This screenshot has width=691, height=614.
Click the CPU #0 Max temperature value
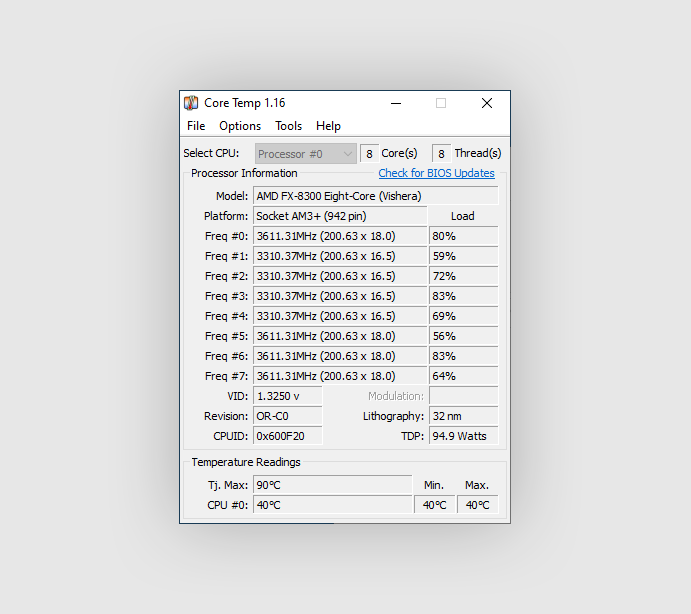click(x=477, y=505)
